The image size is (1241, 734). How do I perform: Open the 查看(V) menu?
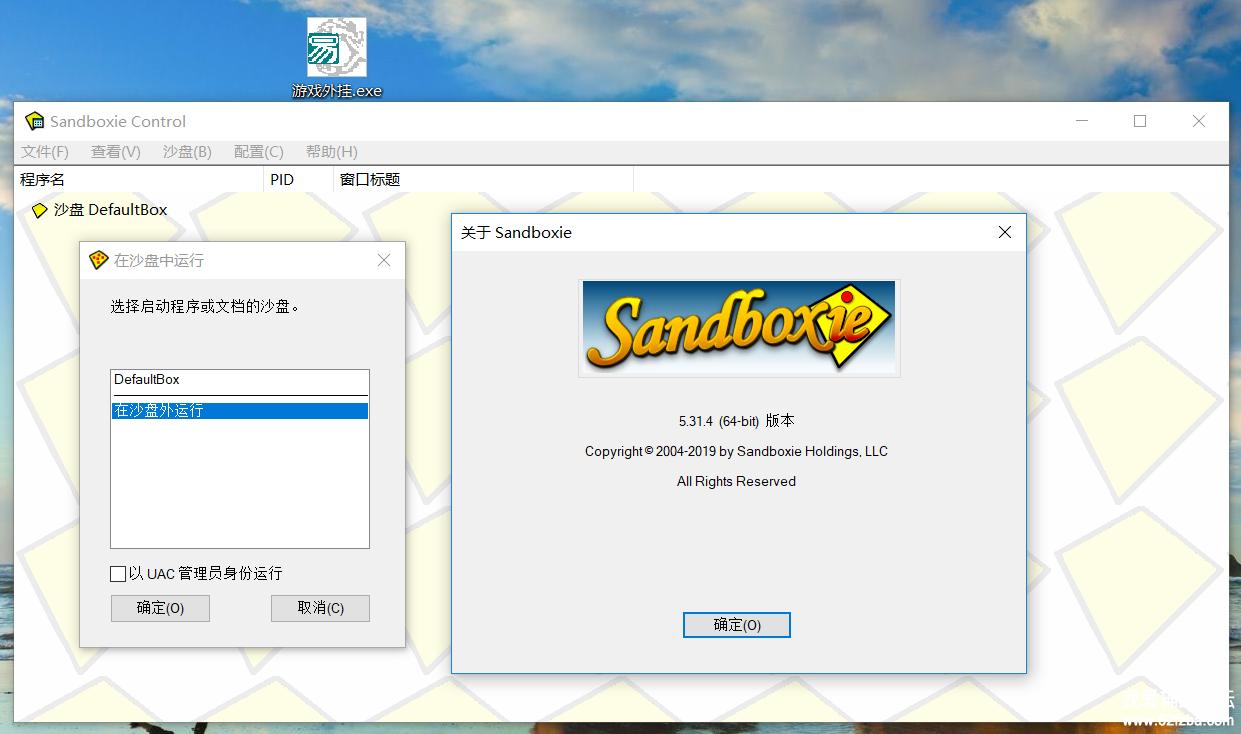click(x=116, y=152)
